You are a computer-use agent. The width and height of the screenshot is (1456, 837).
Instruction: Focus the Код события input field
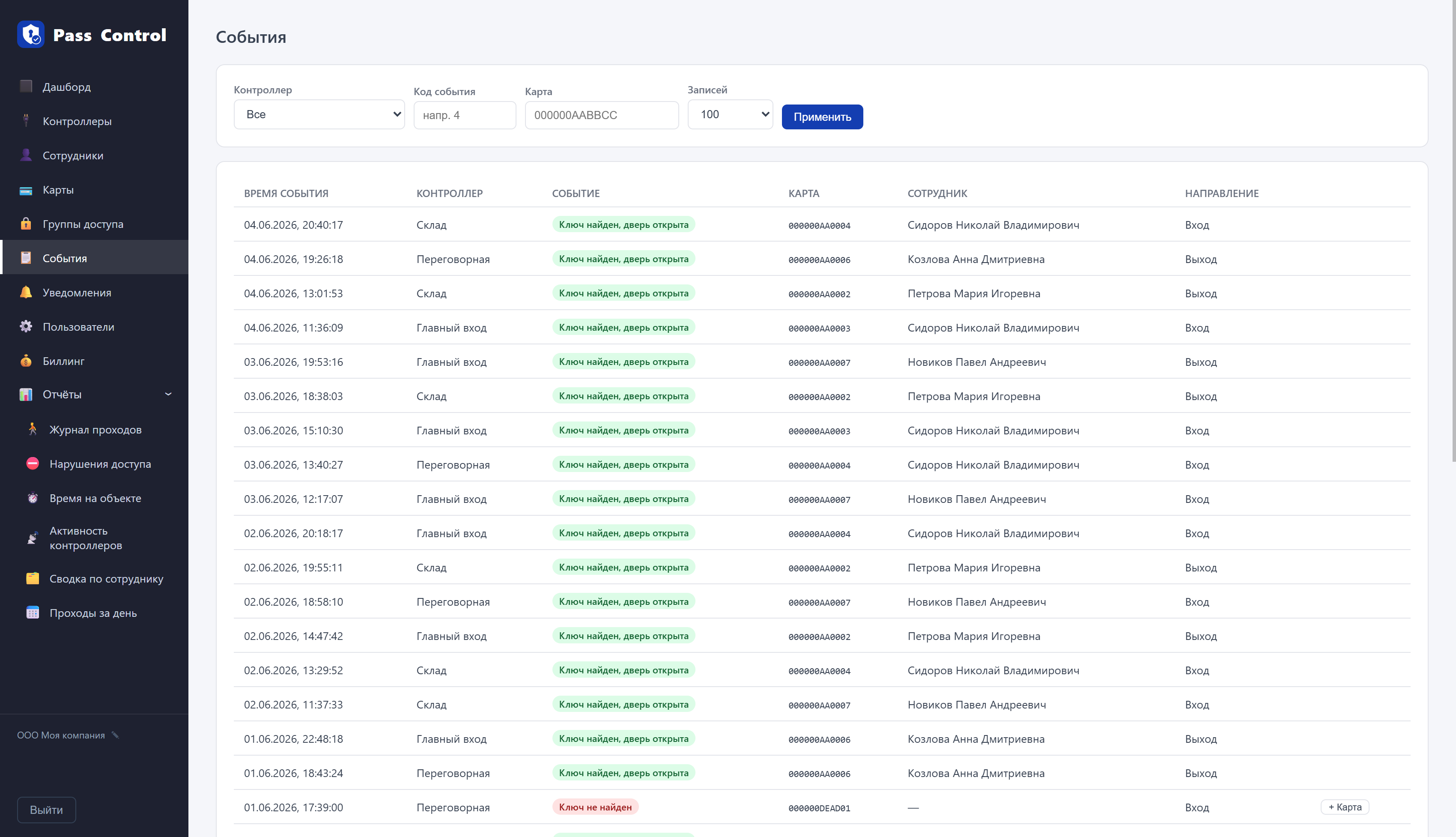(x=464, y=115)
